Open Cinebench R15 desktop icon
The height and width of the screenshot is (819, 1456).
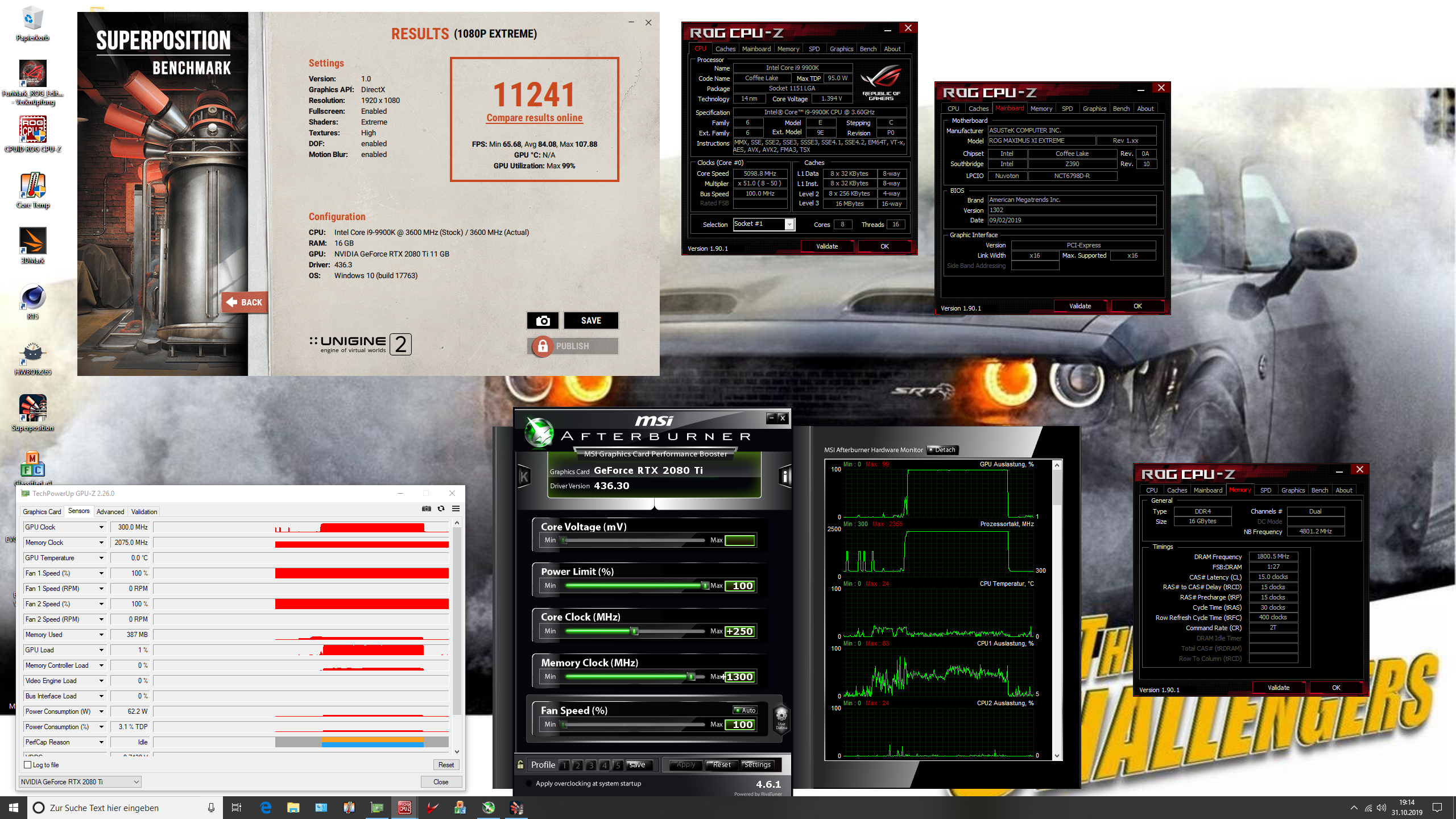tap(32, 301)
